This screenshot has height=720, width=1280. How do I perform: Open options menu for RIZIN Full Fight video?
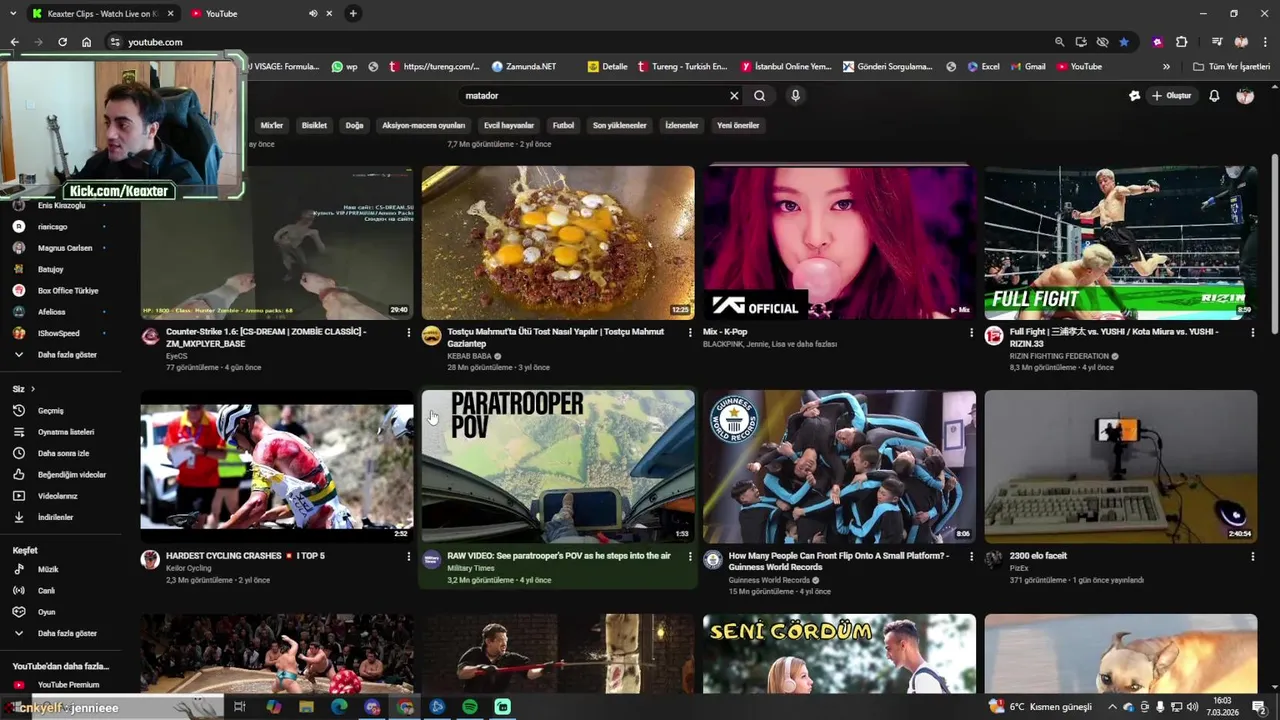(x=1252, y=332)
